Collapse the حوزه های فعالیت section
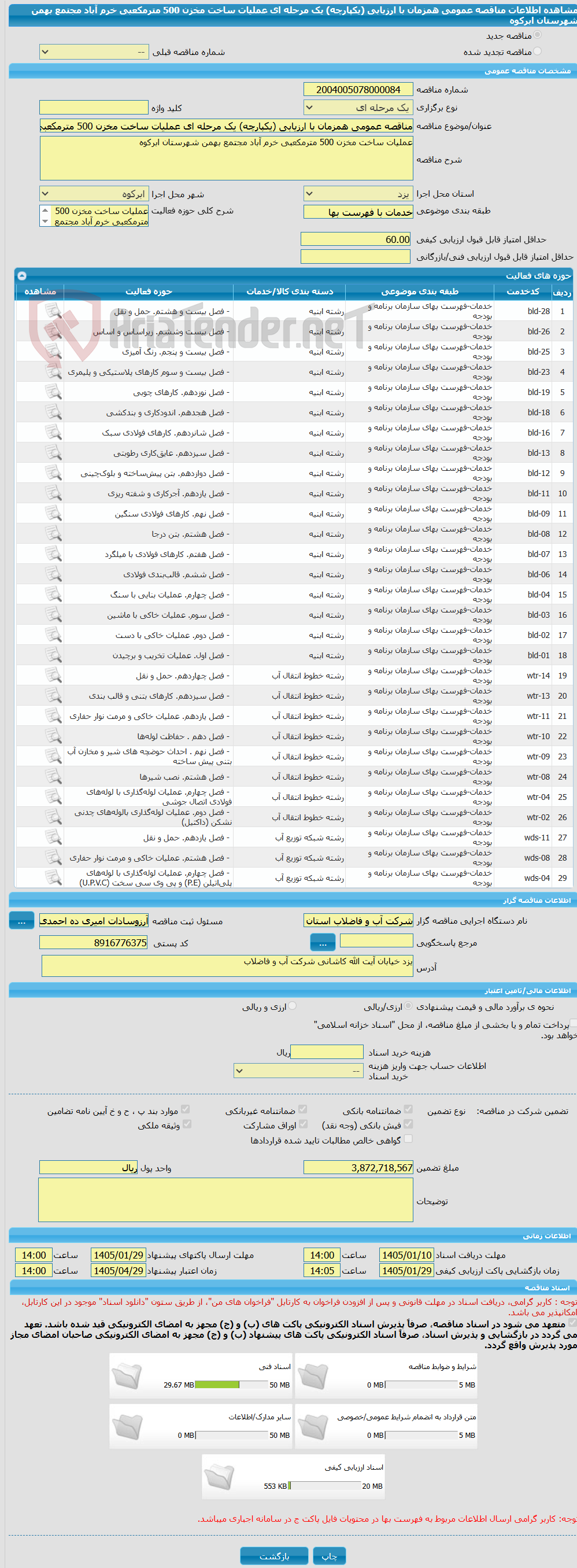 coord(22,275)
